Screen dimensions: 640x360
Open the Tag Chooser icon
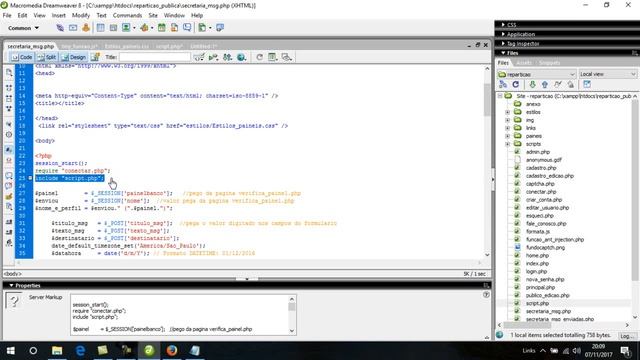click(x=220, y=28)
